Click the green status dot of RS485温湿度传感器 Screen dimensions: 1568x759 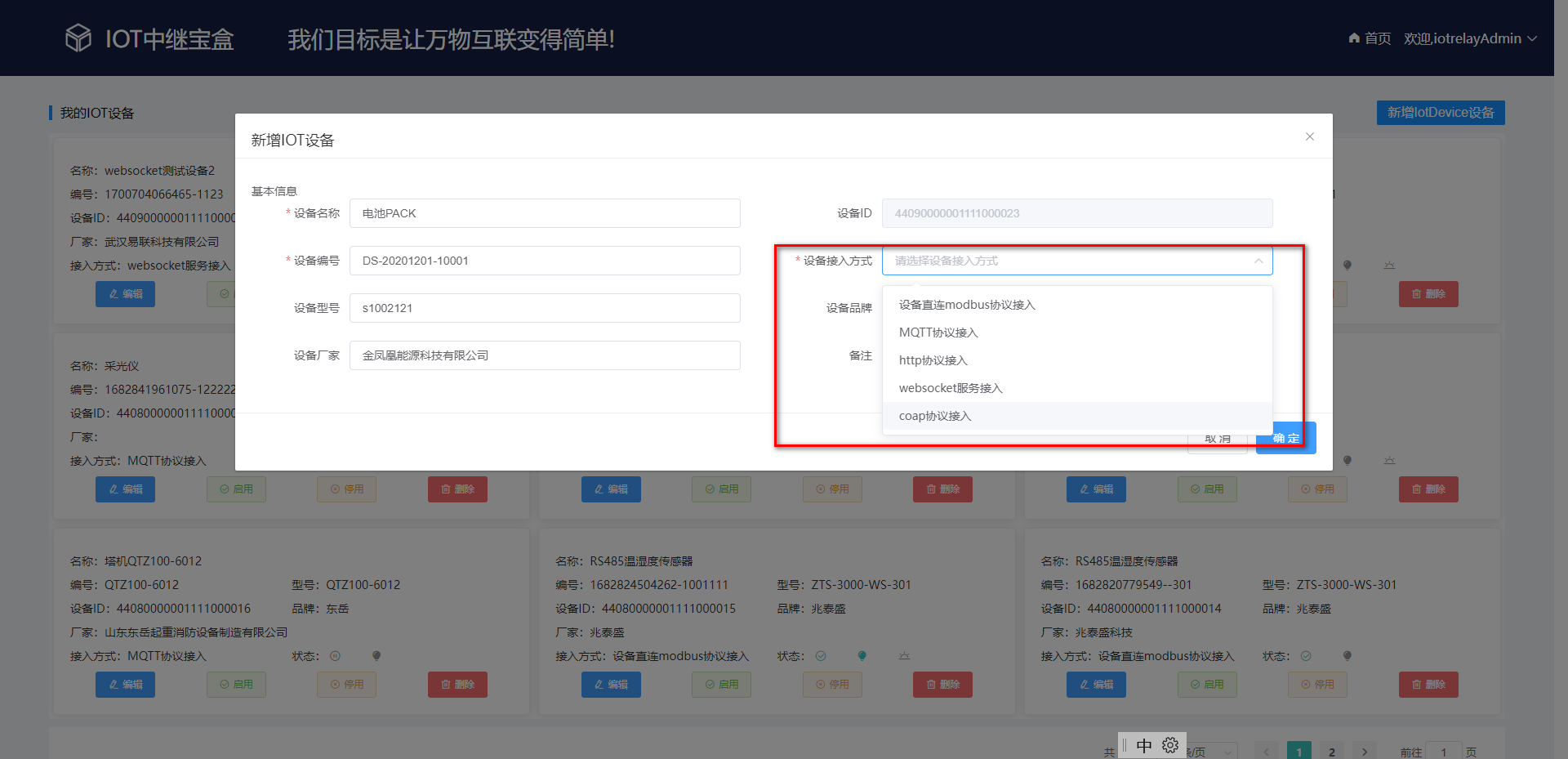(x=861, y=655)
